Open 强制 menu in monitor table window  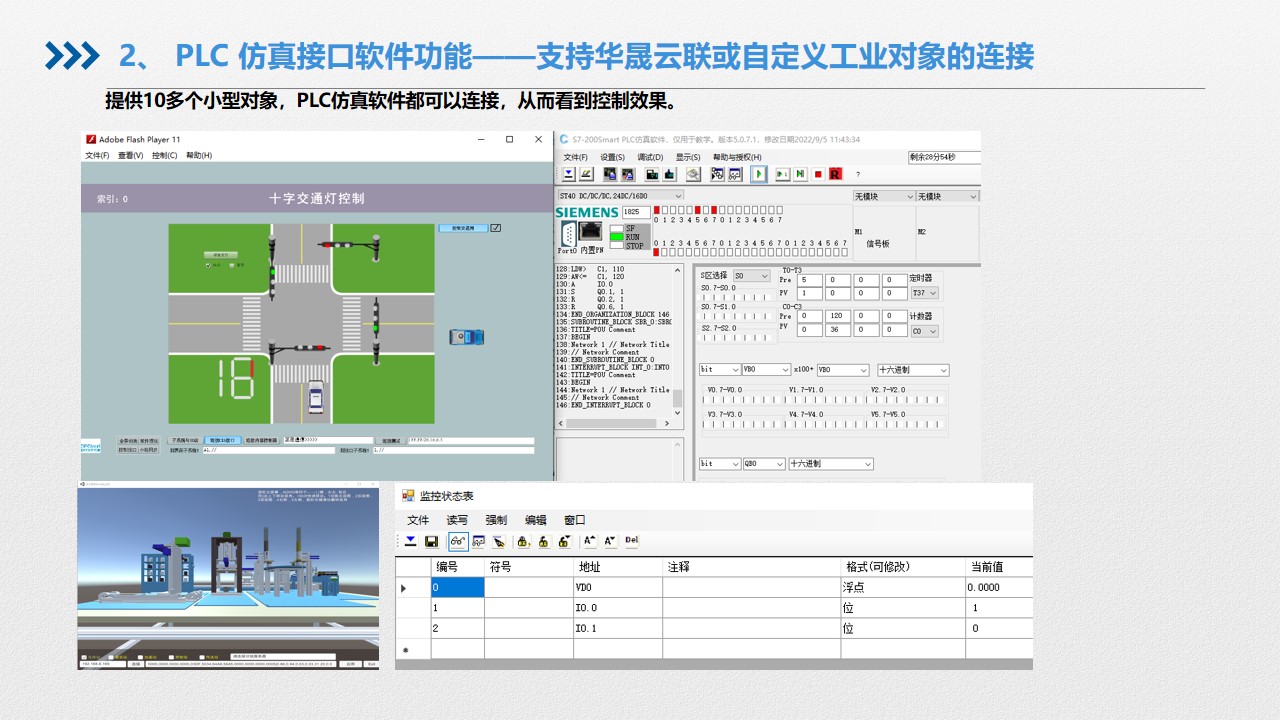tap(496, 520)
